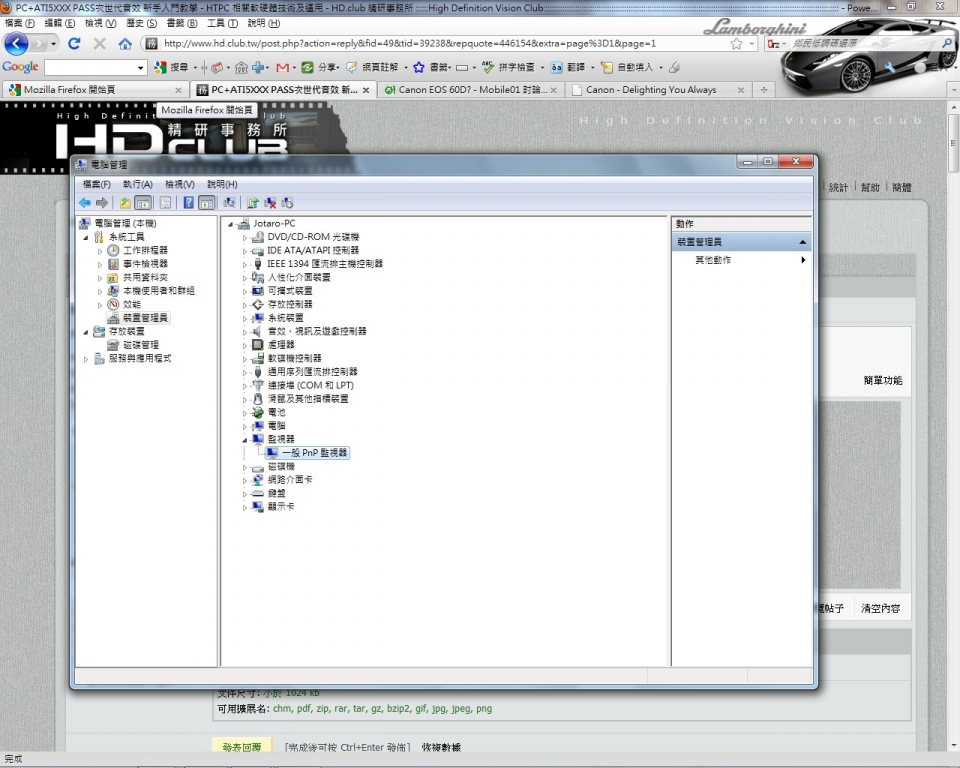Open Firefox 書籤(B) bookmarks menu
Image resolution: width=960 pixels, height=768 pixels.
182,23
